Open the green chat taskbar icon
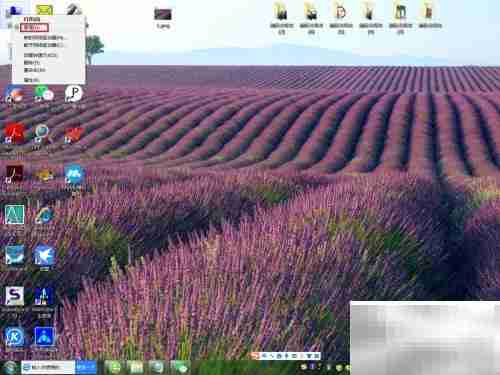 click(180, 367)
